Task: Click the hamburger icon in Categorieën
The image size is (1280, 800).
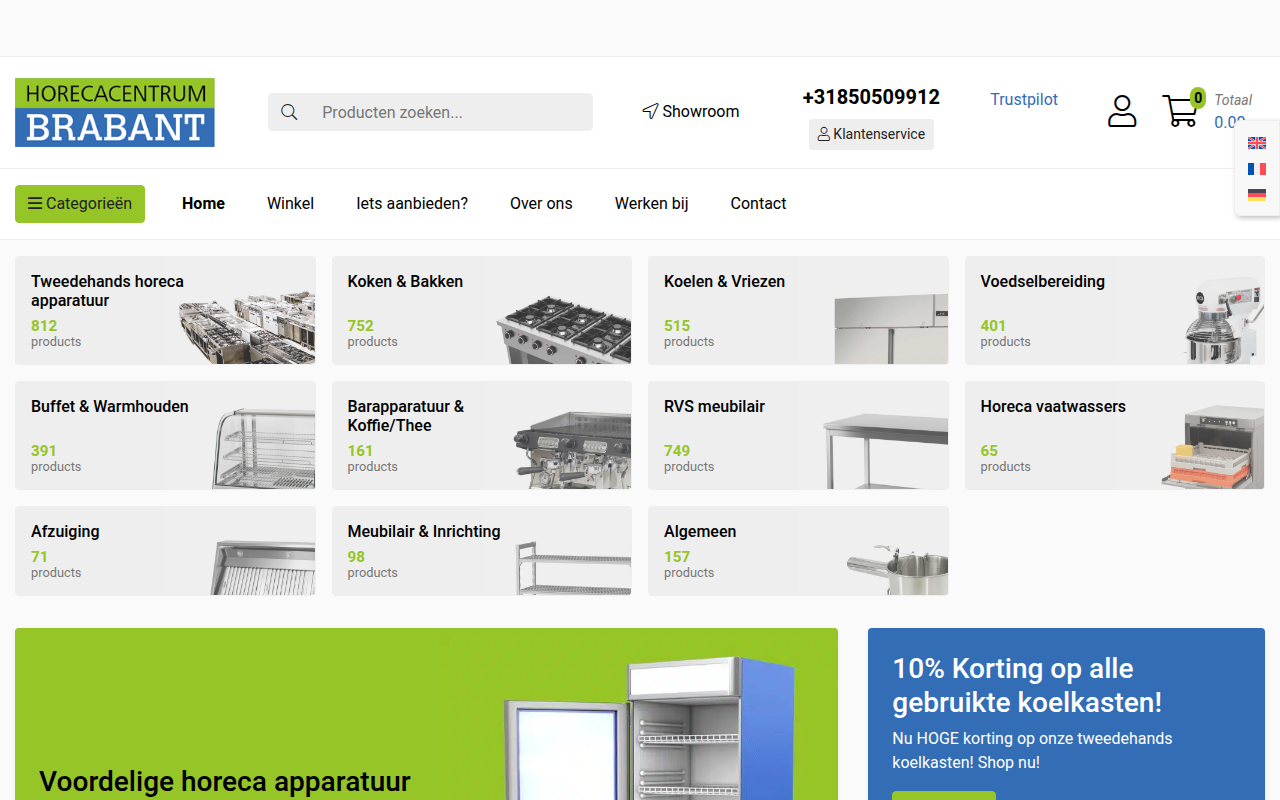Action: tap(35, 204)
